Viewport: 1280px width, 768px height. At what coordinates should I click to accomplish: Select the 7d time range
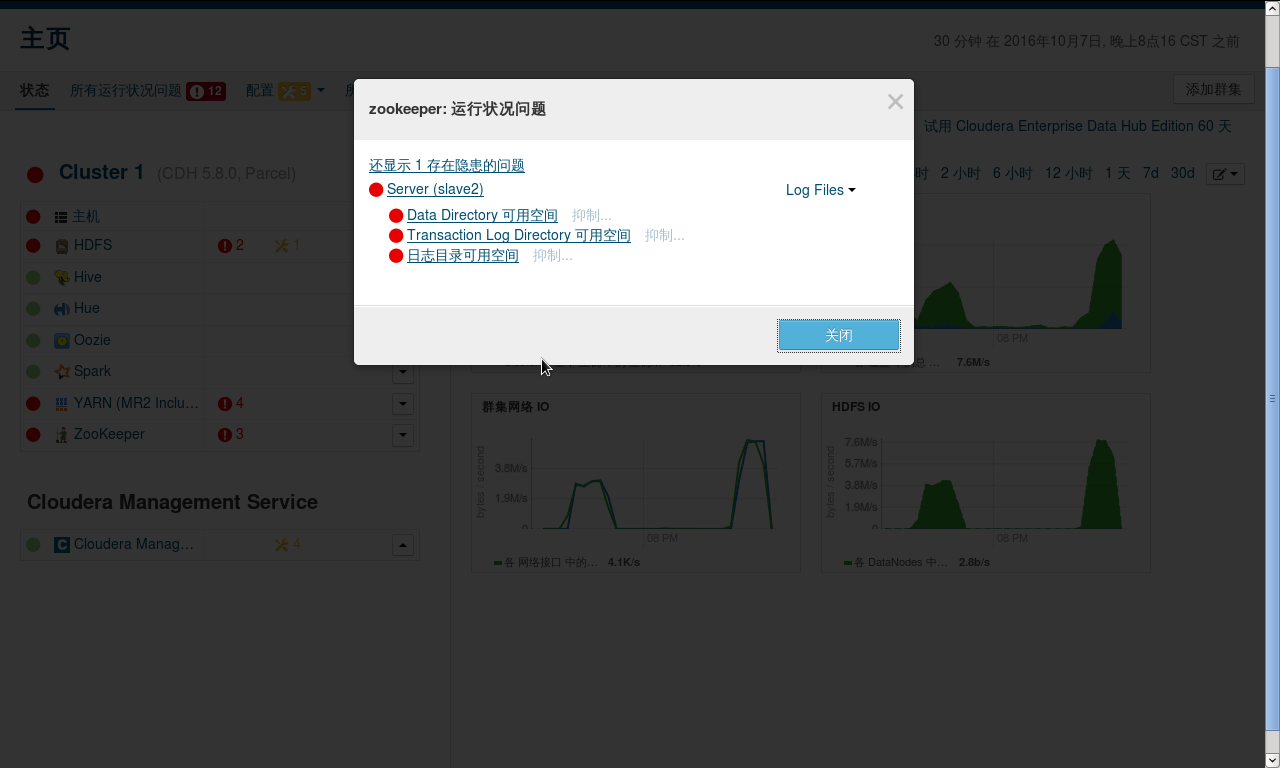(x=1151, y=173)
